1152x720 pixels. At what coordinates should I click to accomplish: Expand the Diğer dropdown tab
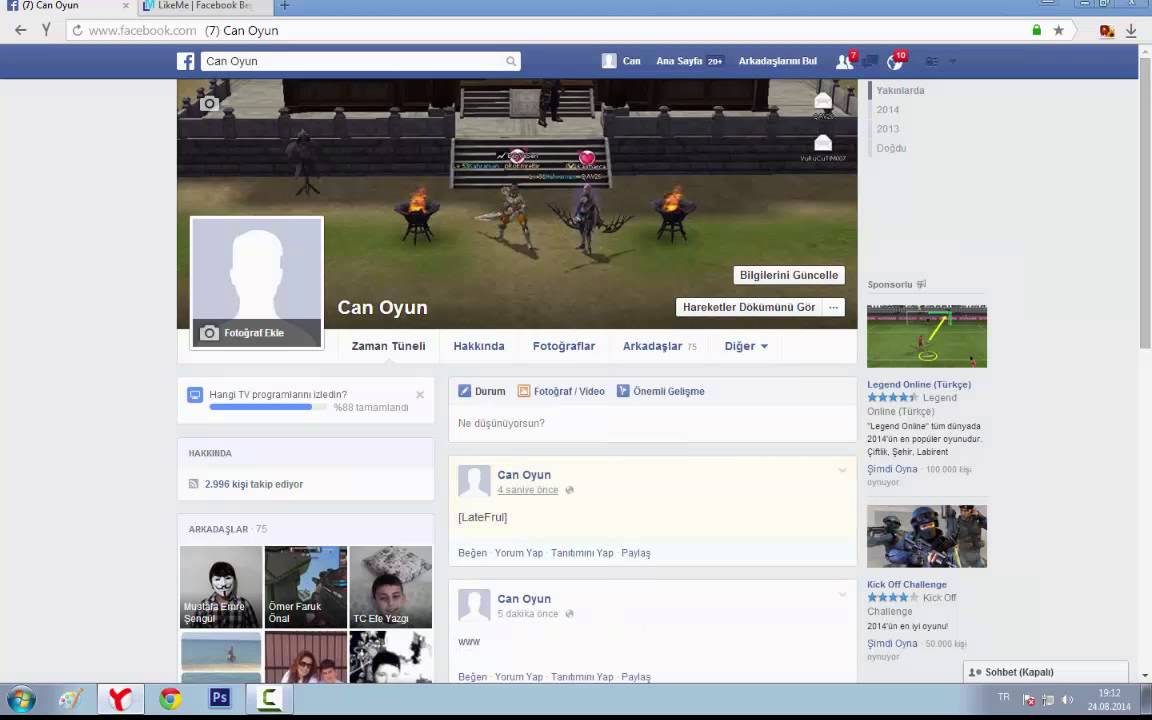746,346
